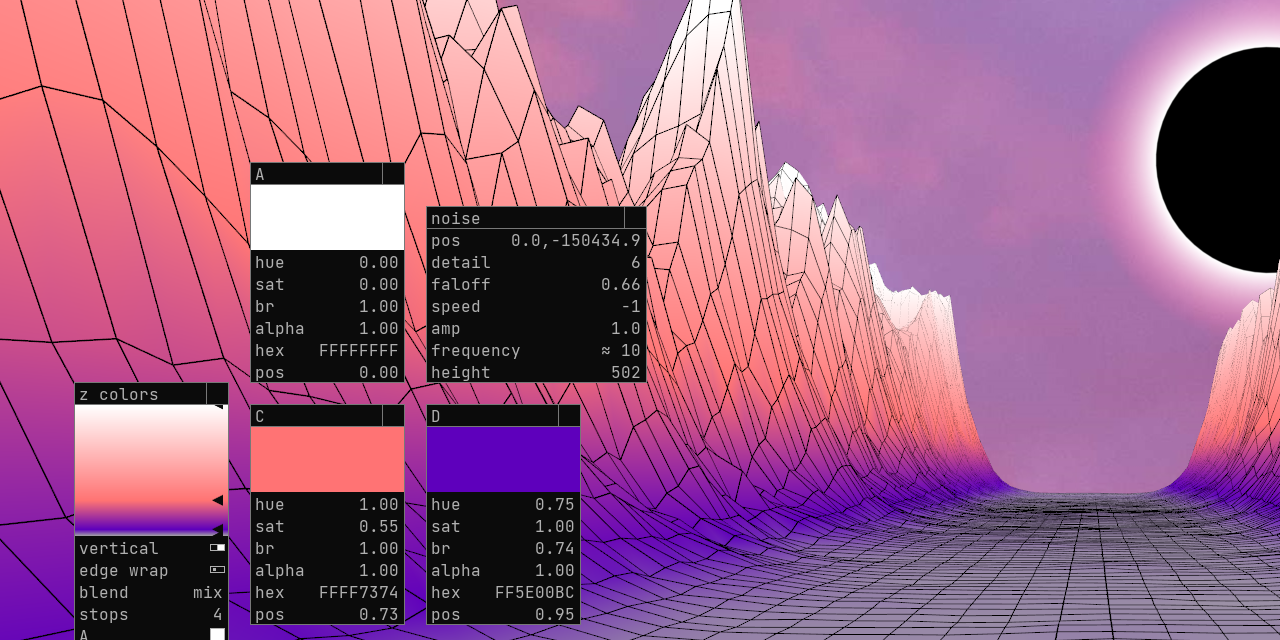Viewport: 1280px width, 640px height.
Task: Click the z colors panel header corner box
Action: tap(217, 394)
